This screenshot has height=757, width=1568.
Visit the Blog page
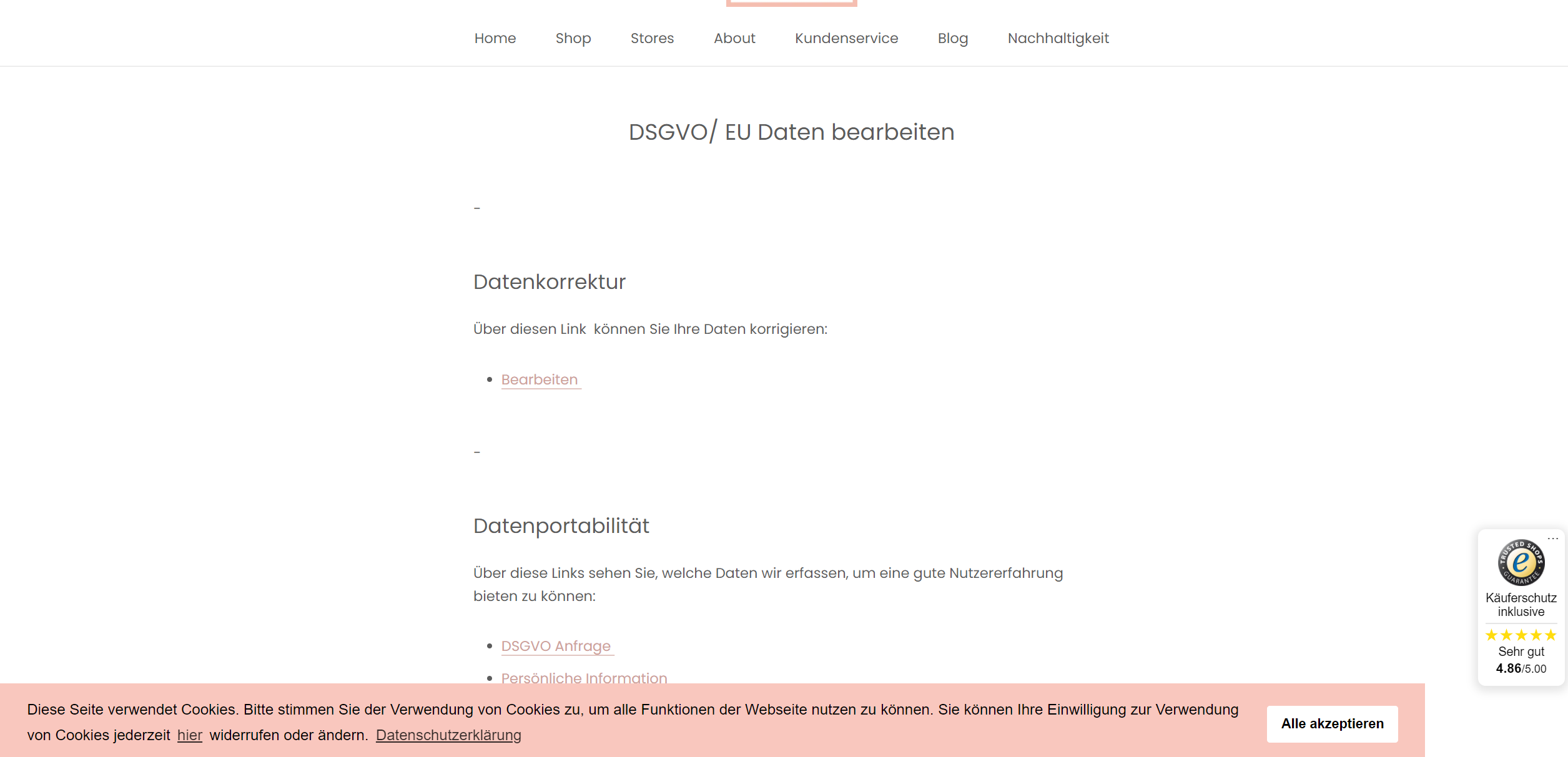coord(952,39)
